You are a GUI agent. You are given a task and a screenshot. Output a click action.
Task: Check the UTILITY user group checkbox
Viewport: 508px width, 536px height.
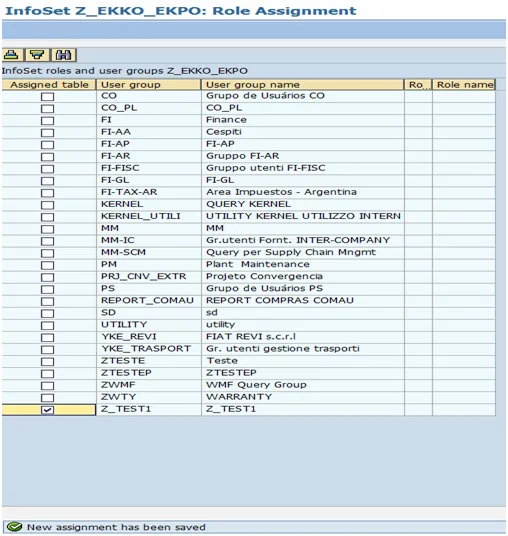tap(48, 325)
